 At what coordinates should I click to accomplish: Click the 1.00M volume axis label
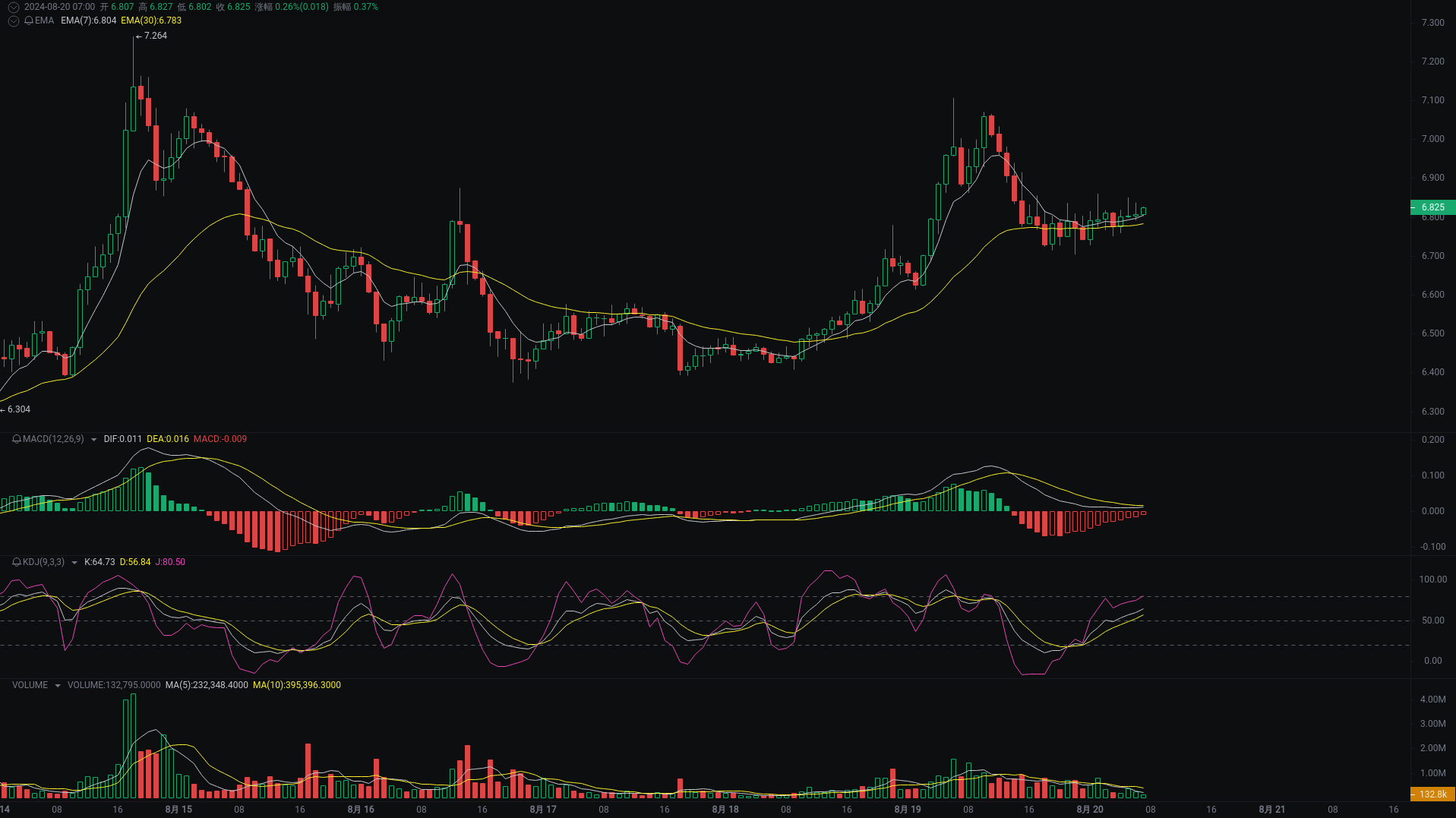(1433, 773)
